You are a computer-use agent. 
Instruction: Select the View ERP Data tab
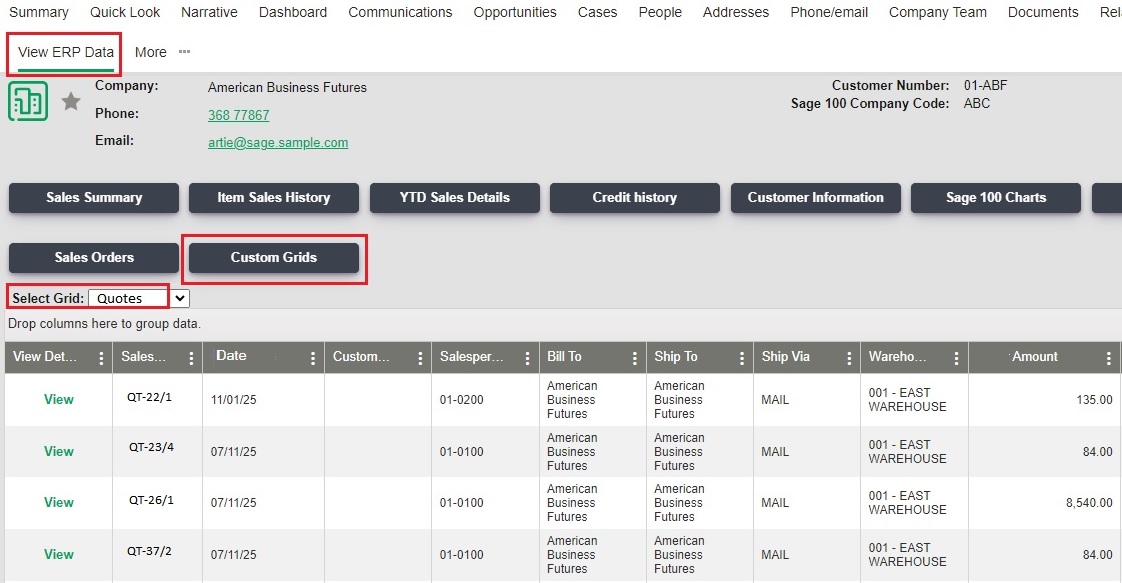66,52
